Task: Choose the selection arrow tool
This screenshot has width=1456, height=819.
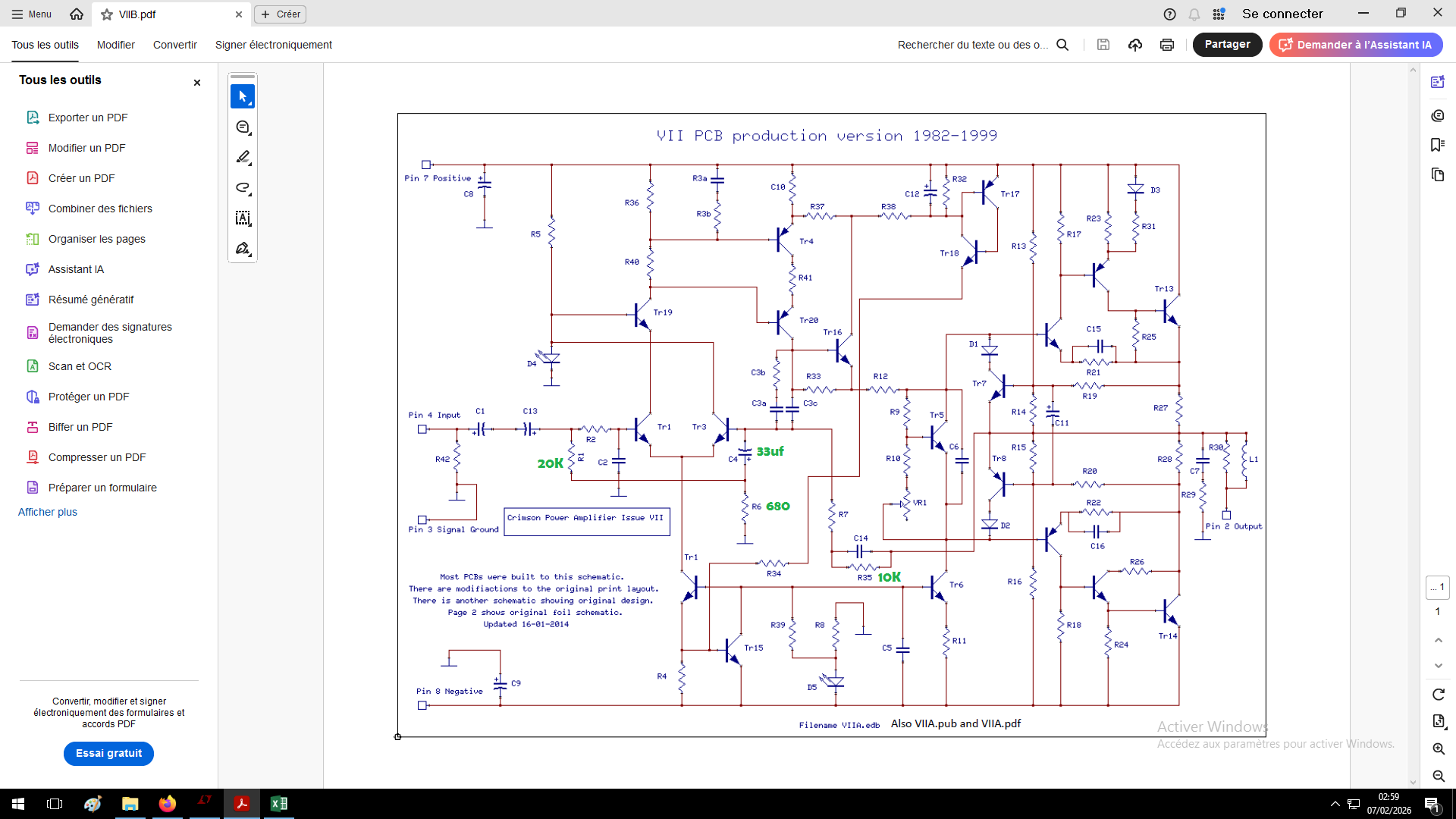Action: [243, 96]
